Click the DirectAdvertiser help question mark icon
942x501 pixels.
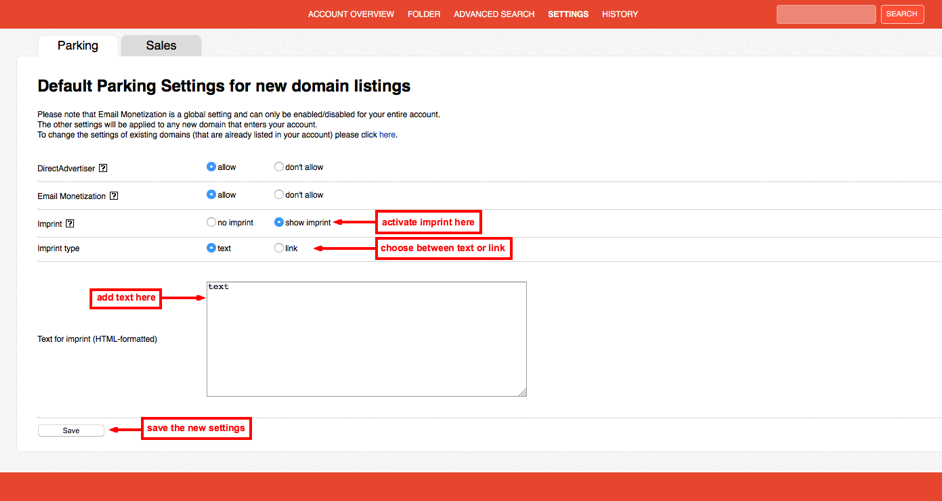coord(103,169)
